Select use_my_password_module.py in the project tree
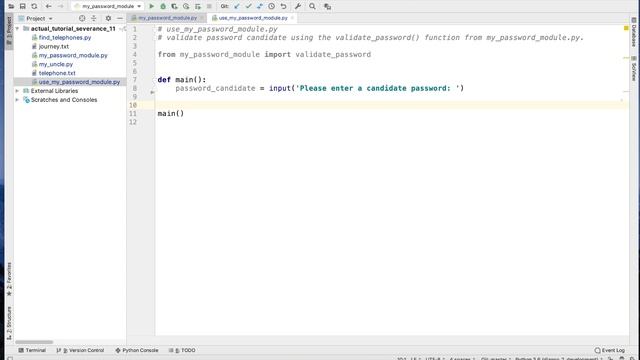The width and height of the screenshot is (640, 360). 79,82
